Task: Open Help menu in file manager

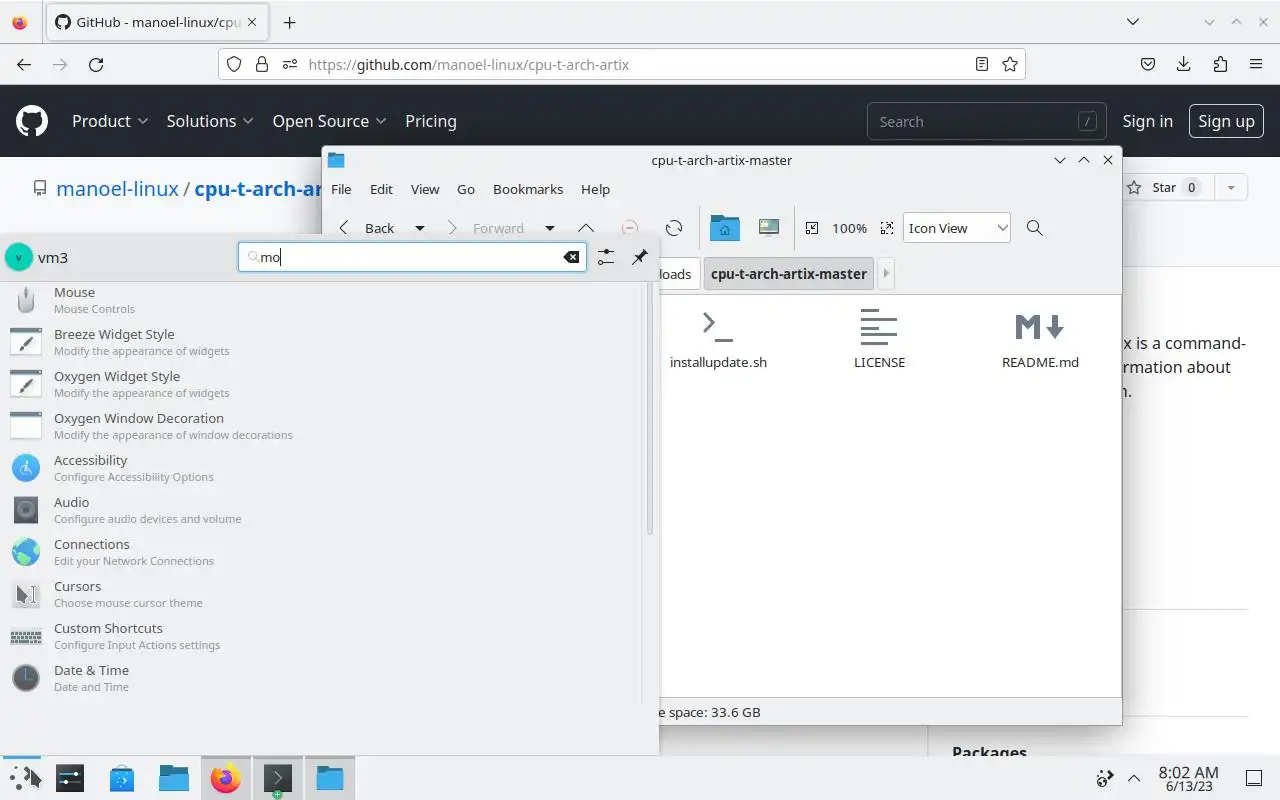Action: point(595,189)
